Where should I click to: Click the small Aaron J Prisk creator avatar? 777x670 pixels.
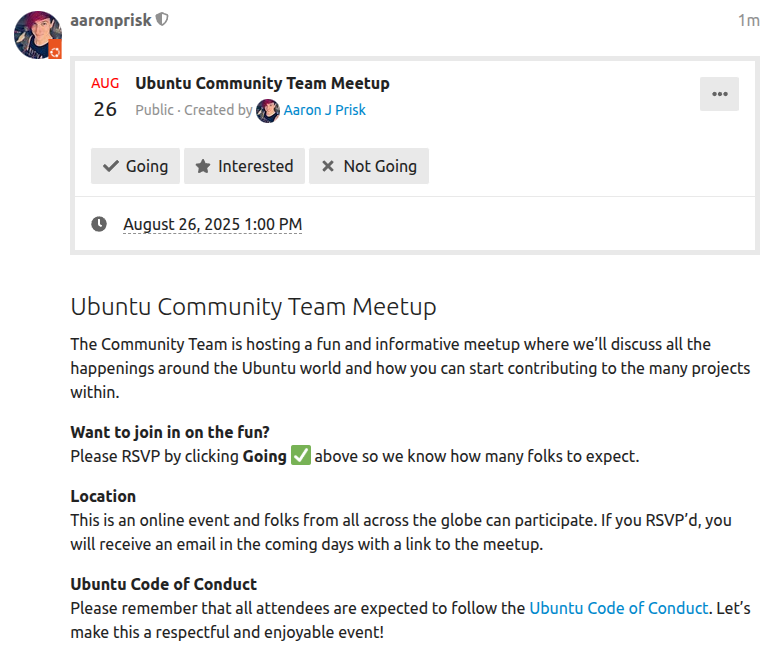pos(268,111)
